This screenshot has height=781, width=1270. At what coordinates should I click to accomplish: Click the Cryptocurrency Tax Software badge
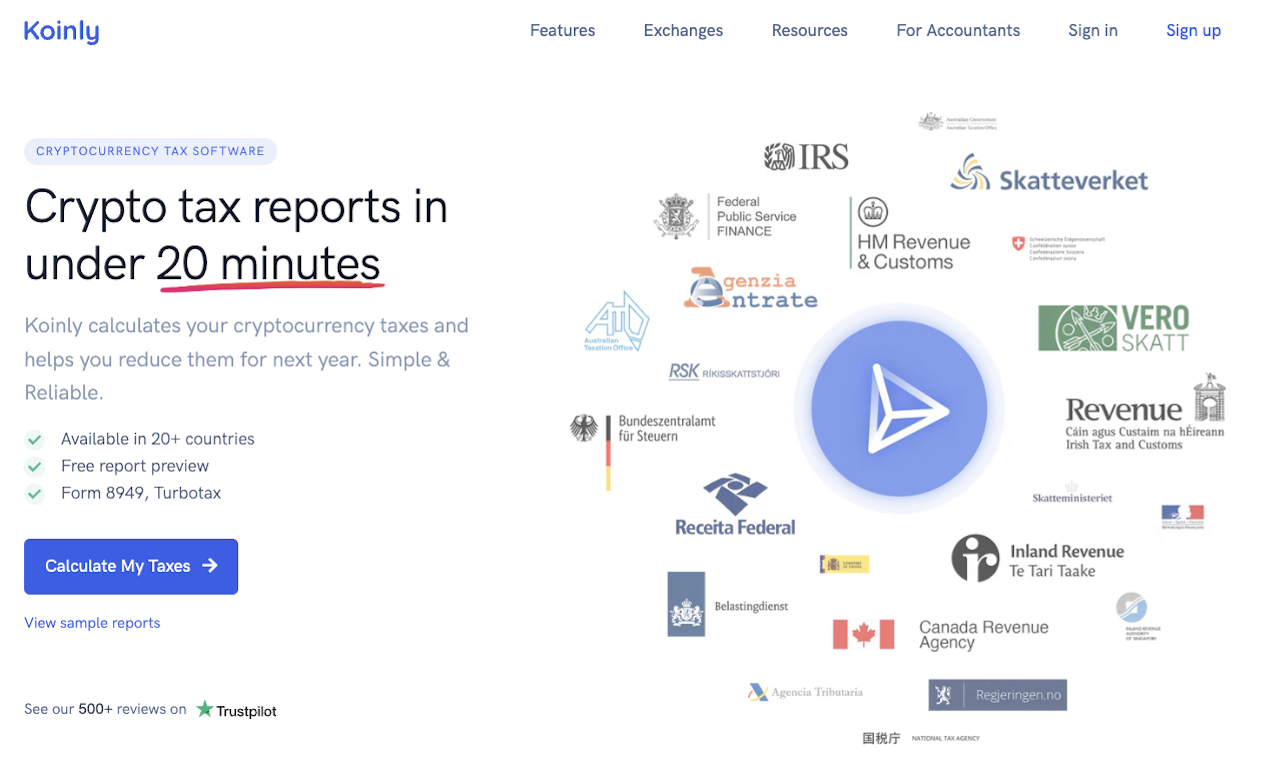(150, 152)
